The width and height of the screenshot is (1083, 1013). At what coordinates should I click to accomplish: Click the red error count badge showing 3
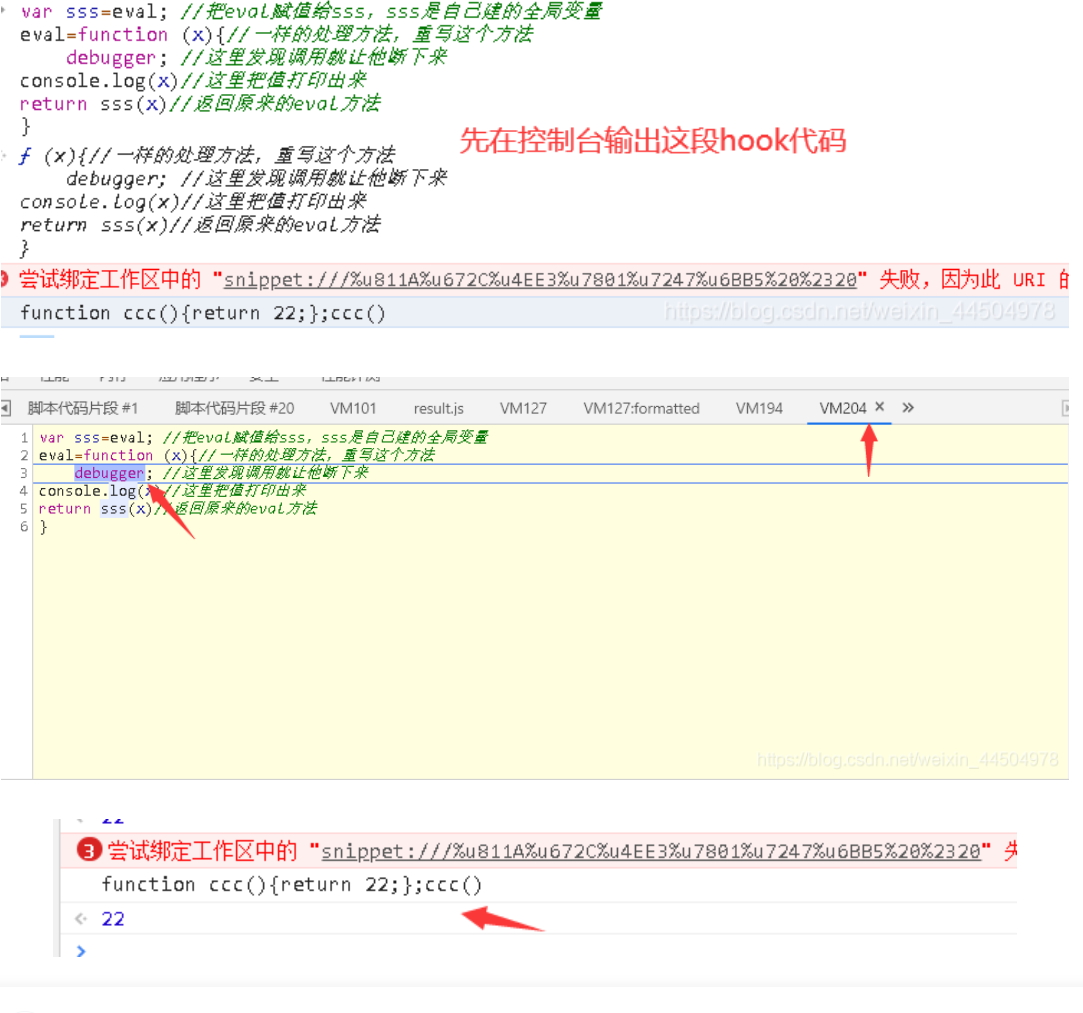88,850
